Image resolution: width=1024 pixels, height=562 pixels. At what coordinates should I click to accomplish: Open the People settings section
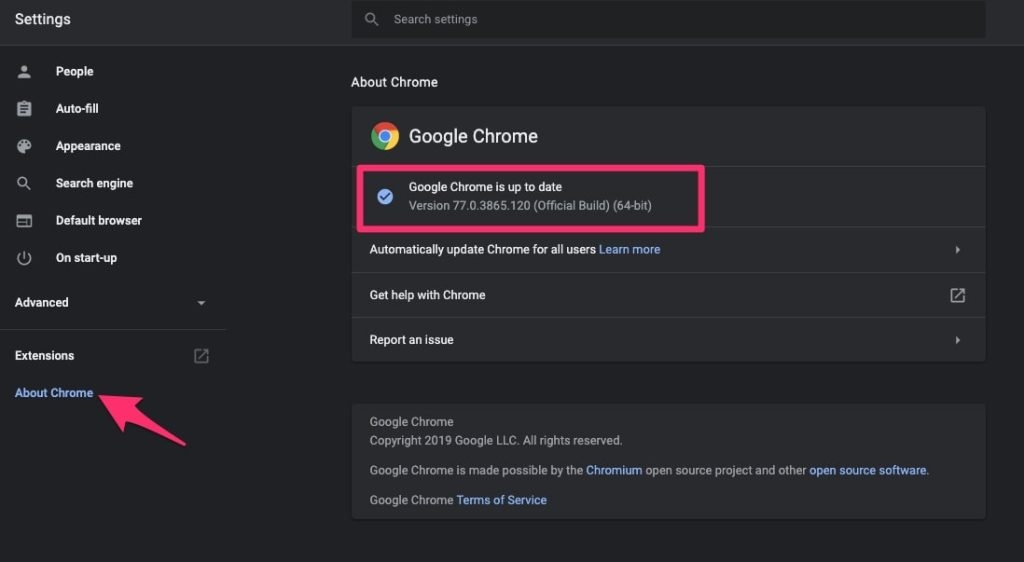point(74,72)
